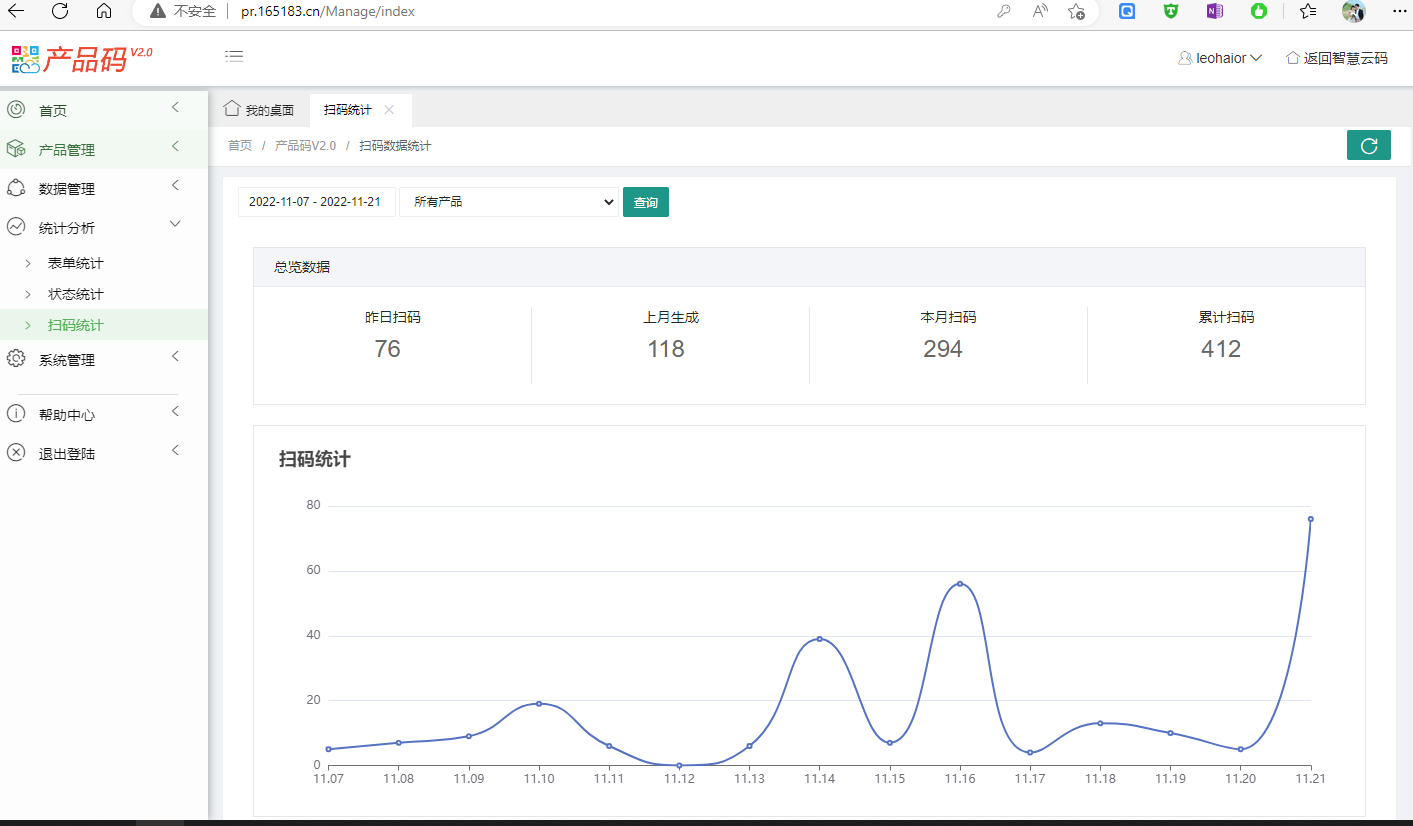Open the OneNote extension icon

1214,11
